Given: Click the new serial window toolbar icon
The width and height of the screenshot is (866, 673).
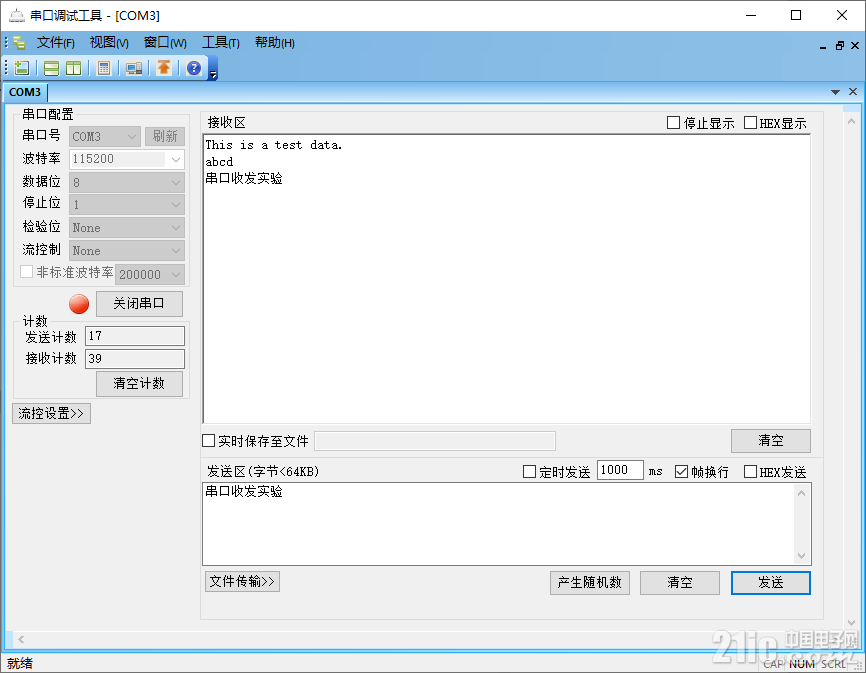Looking at the screenshot, I should point(22,68).
